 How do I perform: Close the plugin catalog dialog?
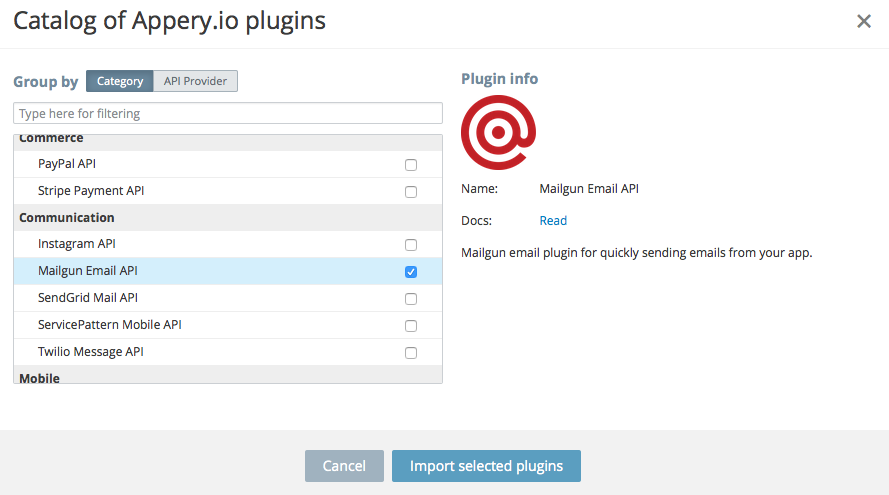pyautogui.click(x=864, y=21)
